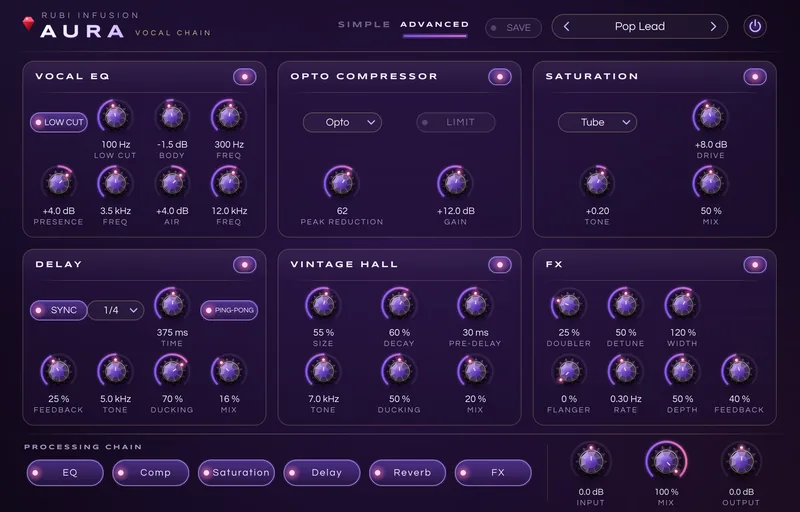Select Delay in processing chain
Screen dimensions: 800x512
[322, 473]
